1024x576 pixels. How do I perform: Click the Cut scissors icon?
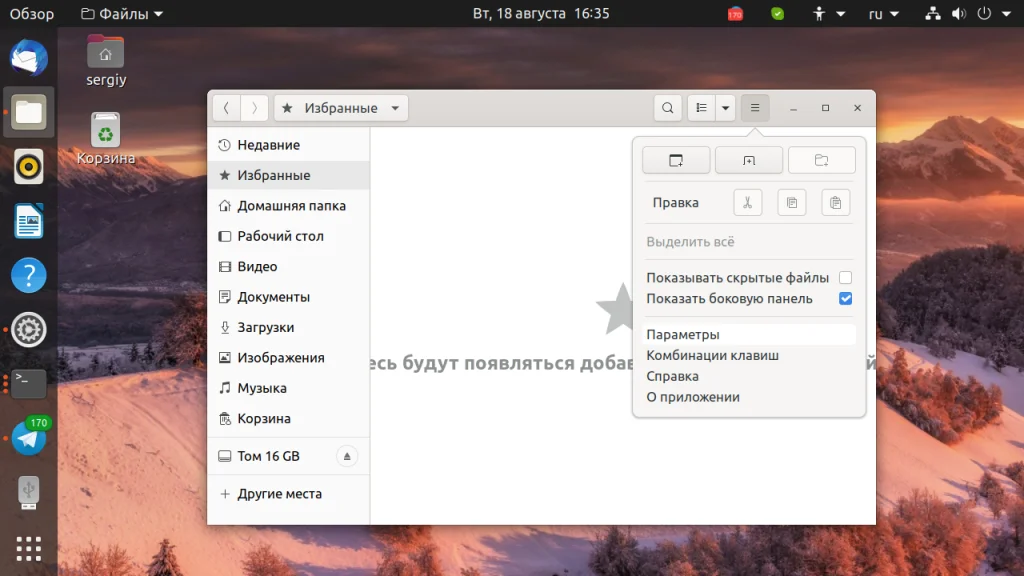point(748,202)
